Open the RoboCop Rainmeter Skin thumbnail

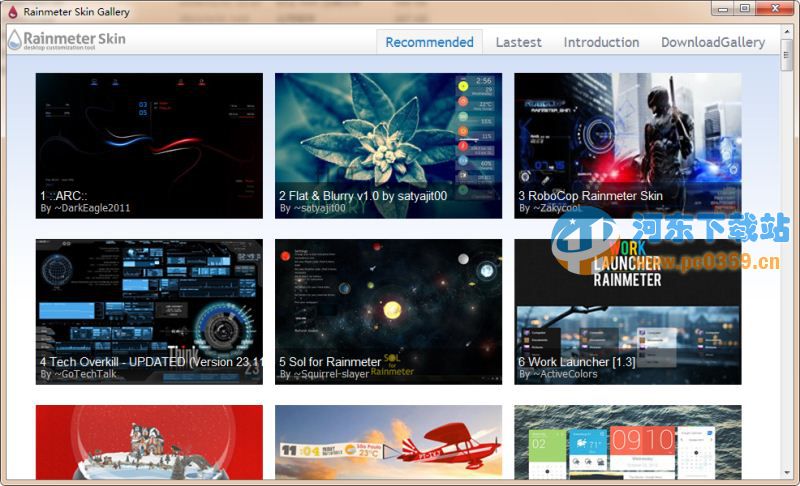[x=628, y=146]
